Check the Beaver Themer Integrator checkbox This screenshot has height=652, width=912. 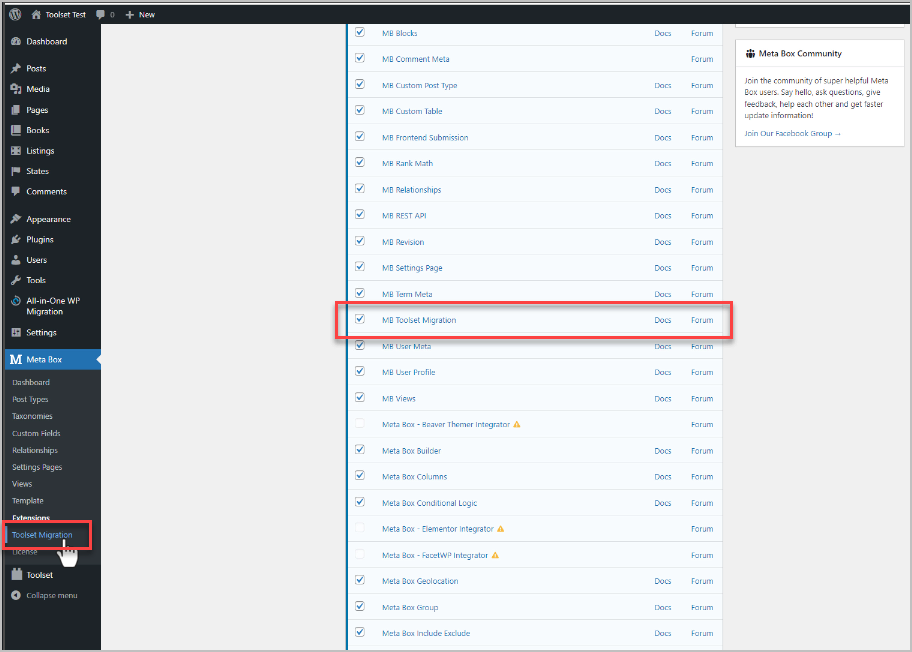pos(360,423)
